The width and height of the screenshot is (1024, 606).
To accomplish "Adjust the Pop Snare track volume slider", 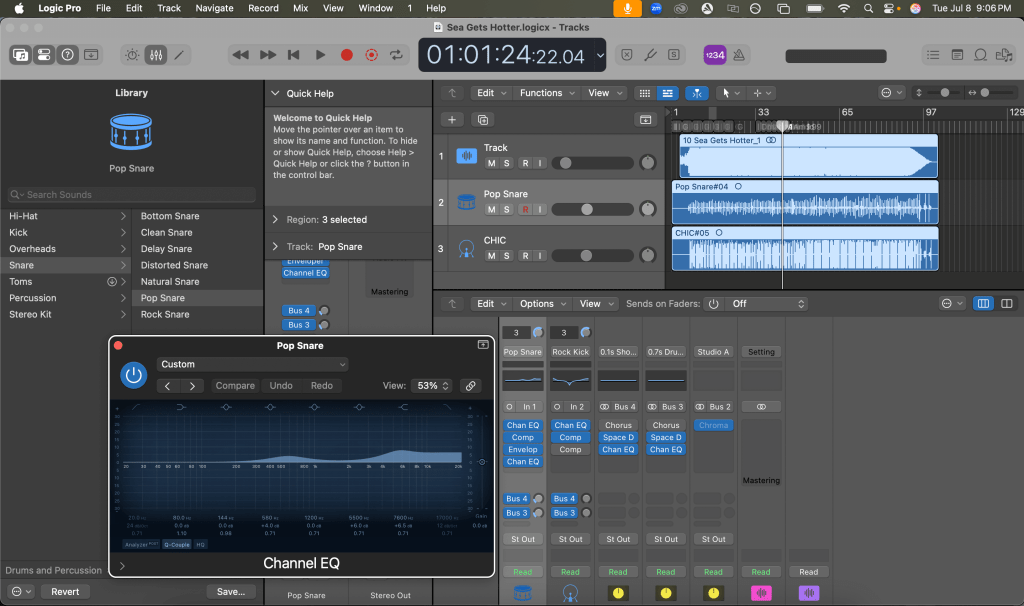I will tap(592, 210).
